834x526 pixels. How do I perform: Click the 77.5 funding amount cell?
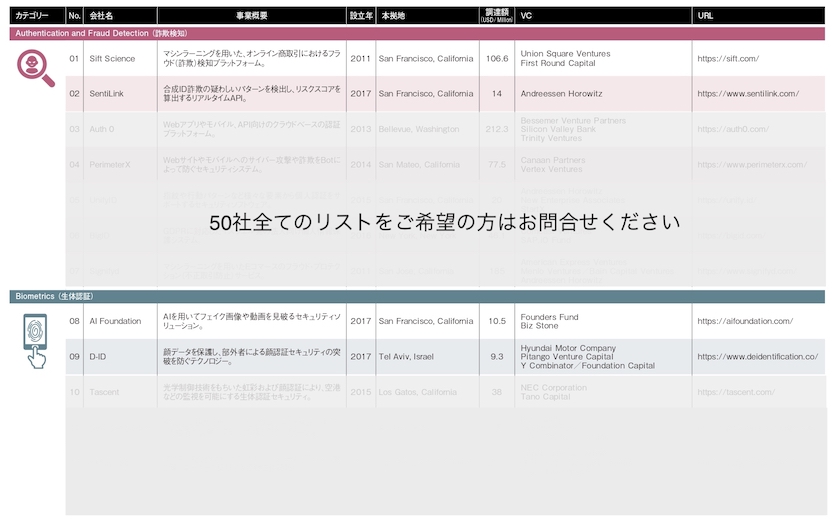pyautogui.click(x=497, y=165)
